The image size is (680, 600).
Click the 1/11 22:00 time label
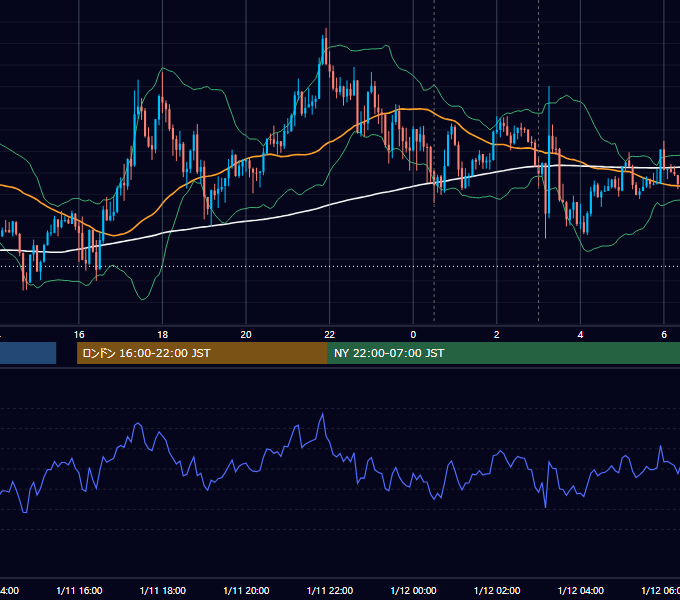pos(330,590)
